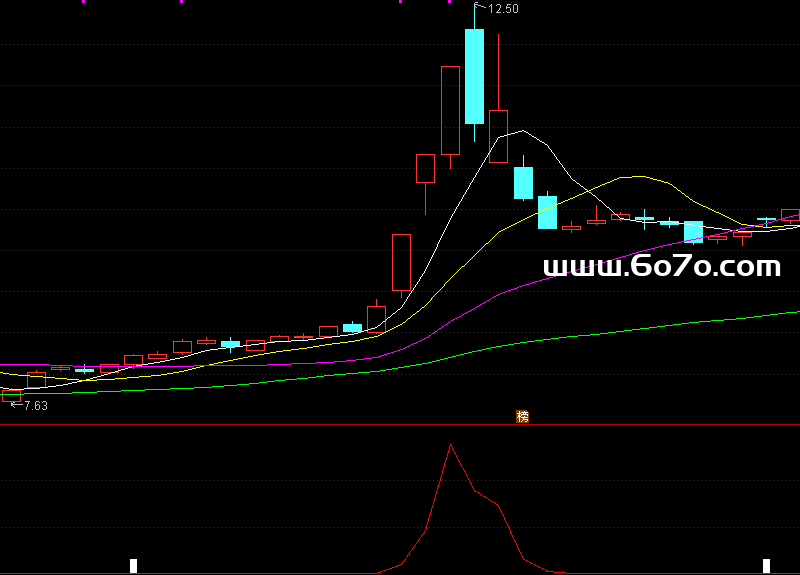Viewport: 800px width, 575px height.
Task: Click the red divider line above indicator panel
Action: pyautogui.click(x=300, y=425)
